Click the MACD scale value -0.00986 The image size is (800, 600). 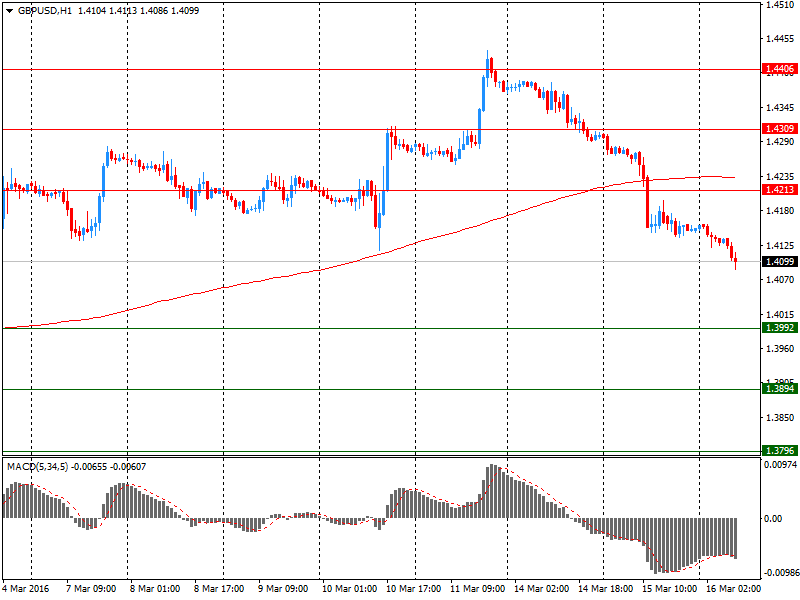(x=780, y=572)
